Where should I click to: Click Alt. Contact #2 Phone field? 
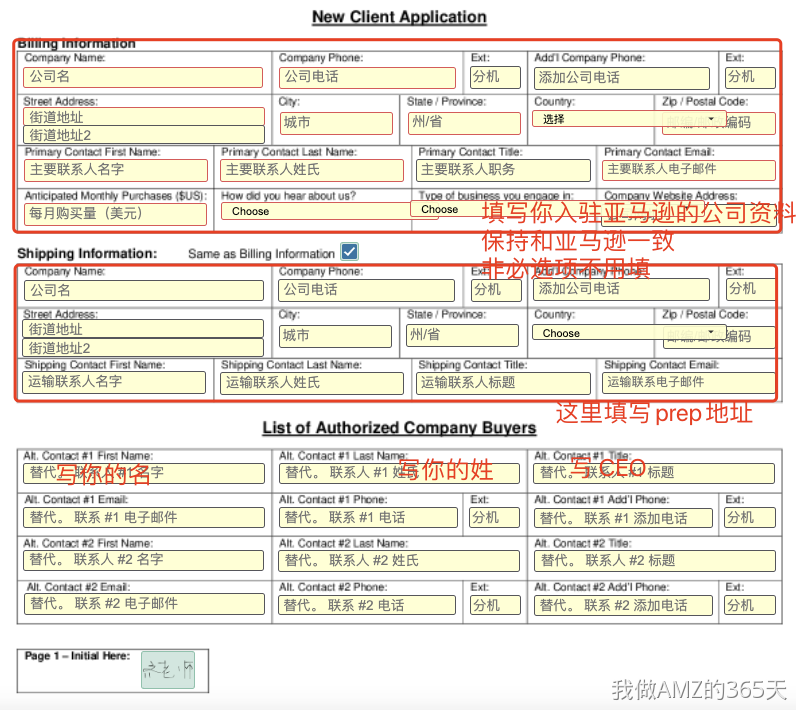(367, 605)
